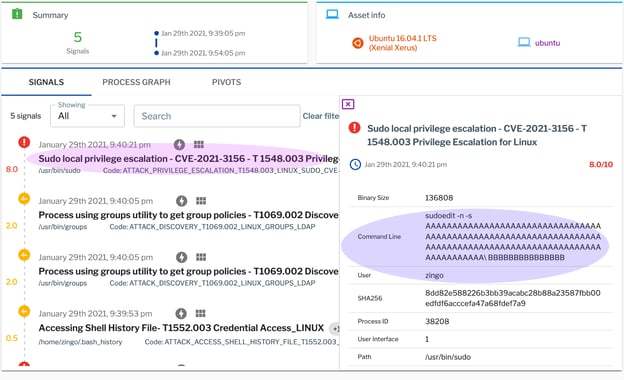Click the User value zingo

[434, 275]
